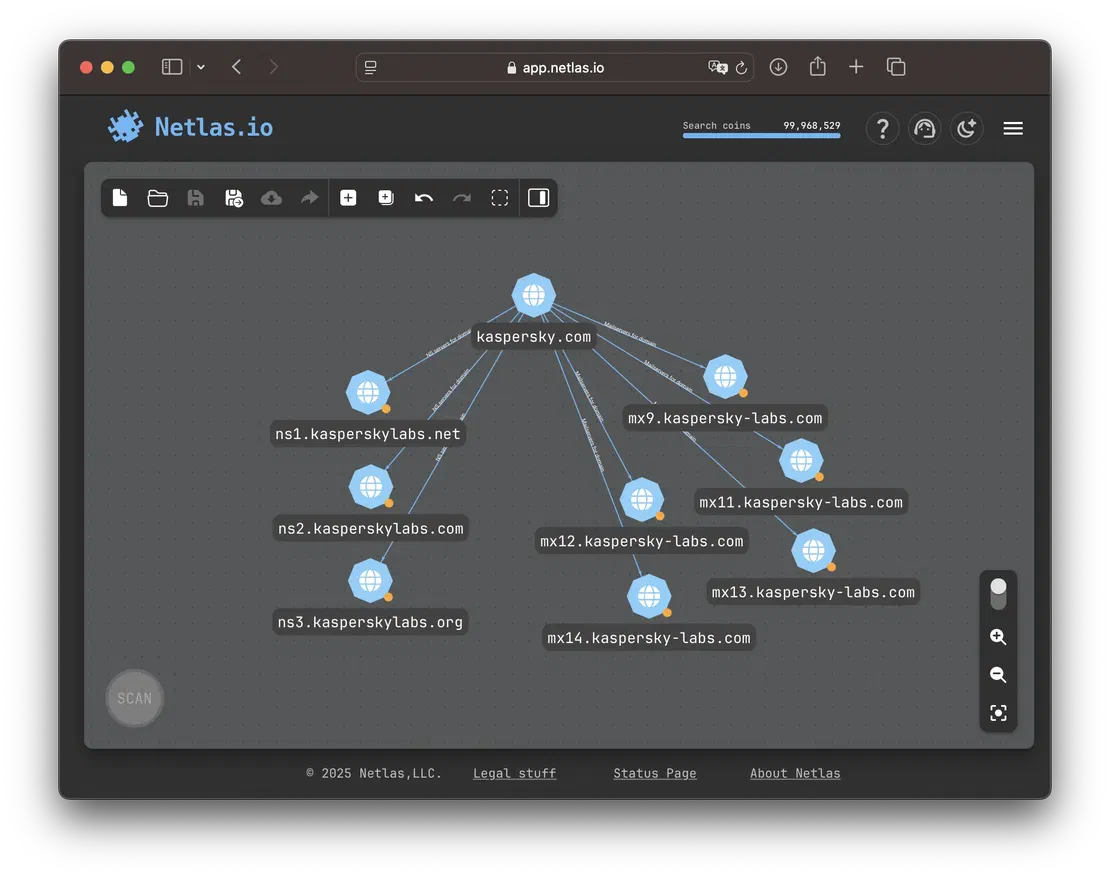Toggle dark mode with the moon icon
Viewport: 1110px width, 877px height.
pyautogui.click(x=966, y=129)
